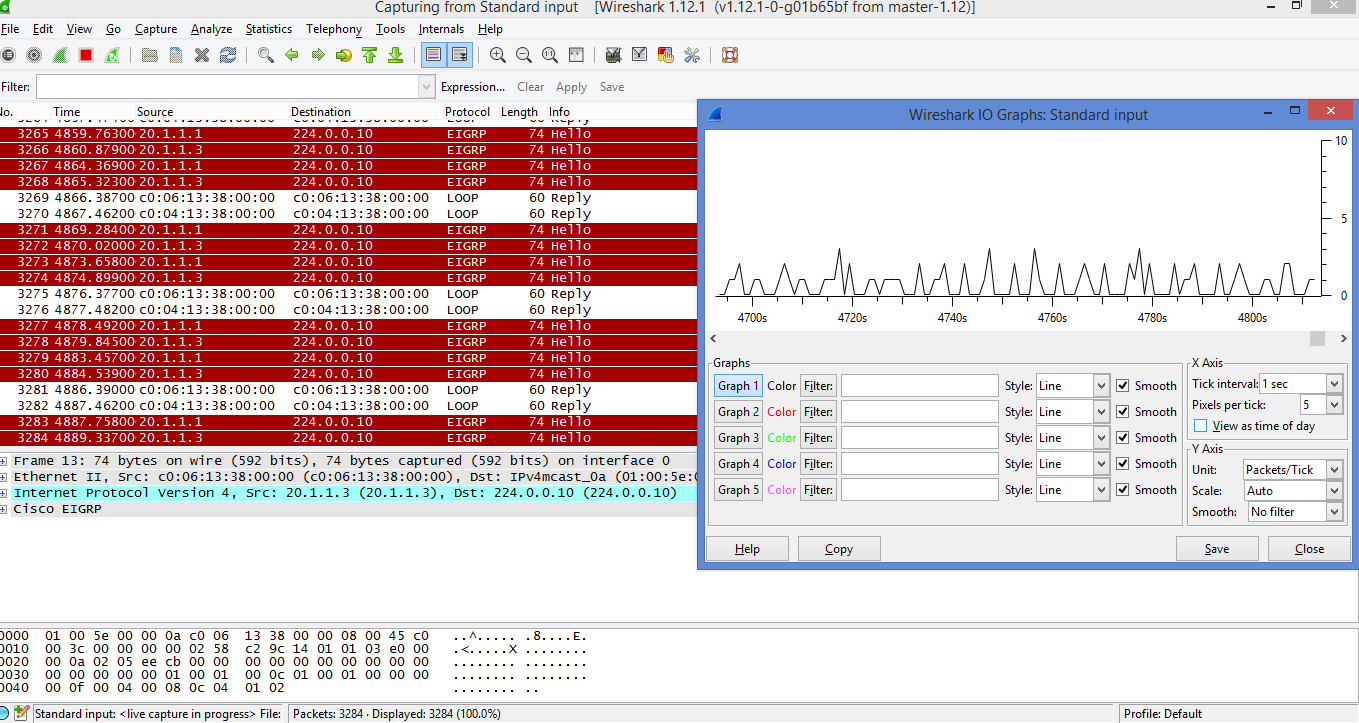The height and width of the screenshot is (723, 1359).
Task: Click Filter button for Graph 2
Action: [818, 412]
